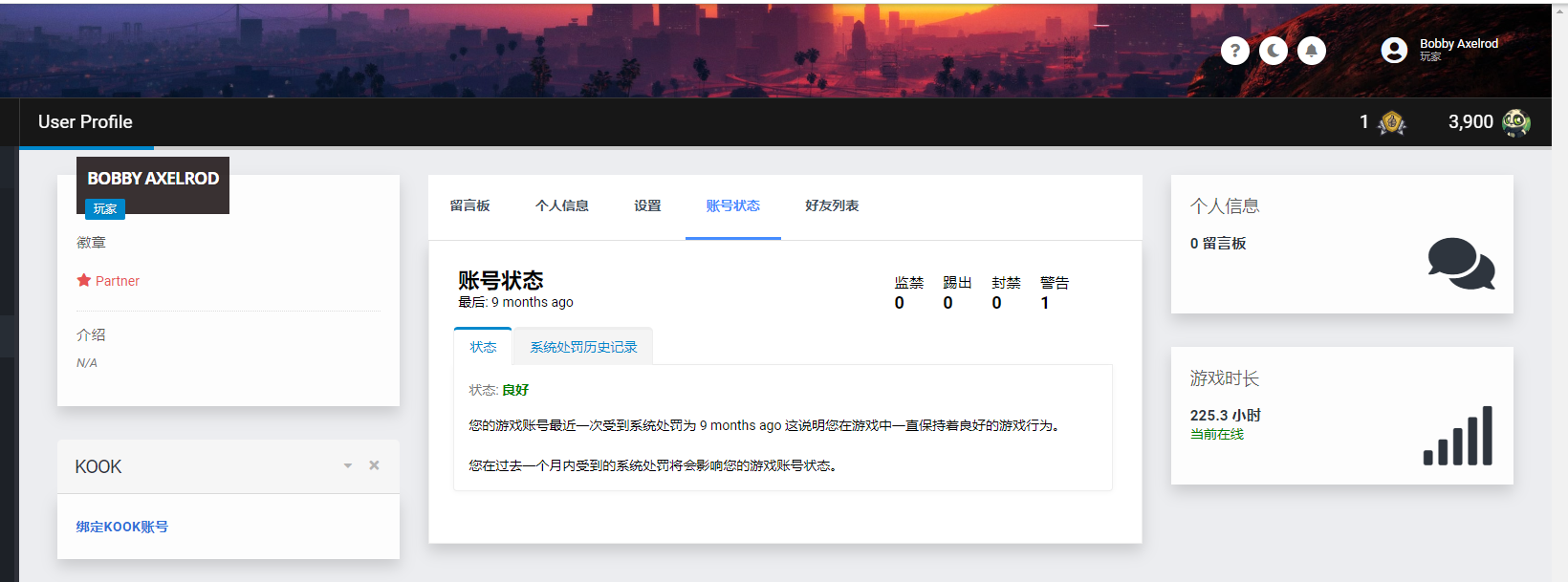
Task: Click the 封禁 count label
Action: pyautogui.click(x=1006, y=283)
